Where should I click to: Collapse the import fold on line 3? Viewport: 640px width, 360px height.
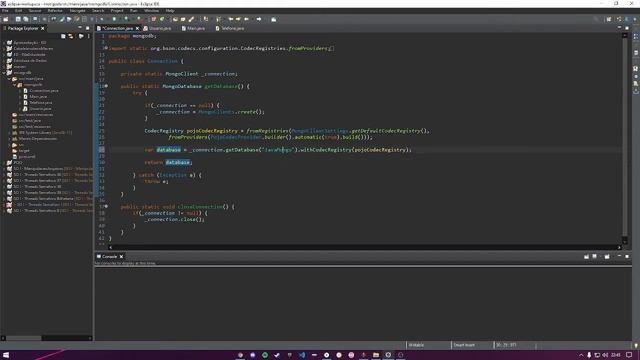pyautogui.click(x=106, y=48)
